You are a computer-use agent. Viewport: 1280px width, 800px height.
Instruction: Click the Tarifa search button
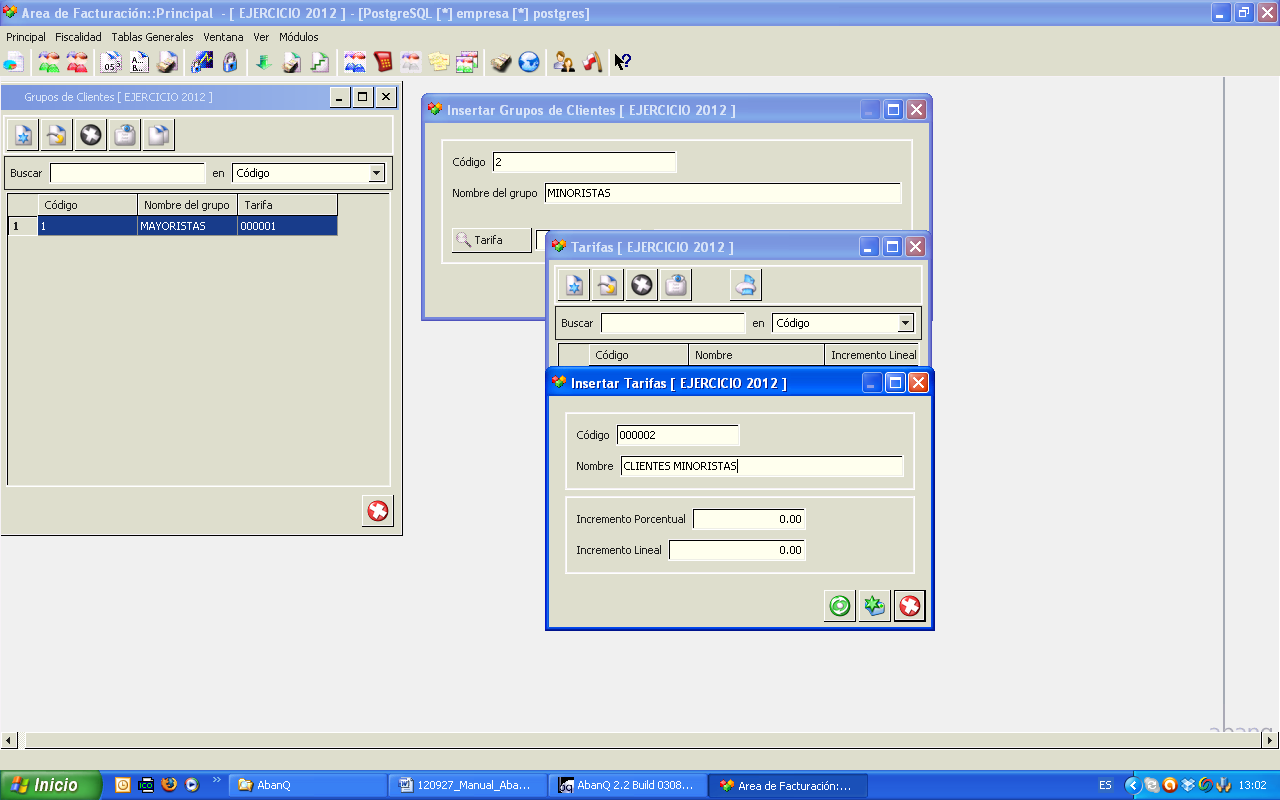coord(492,240)
